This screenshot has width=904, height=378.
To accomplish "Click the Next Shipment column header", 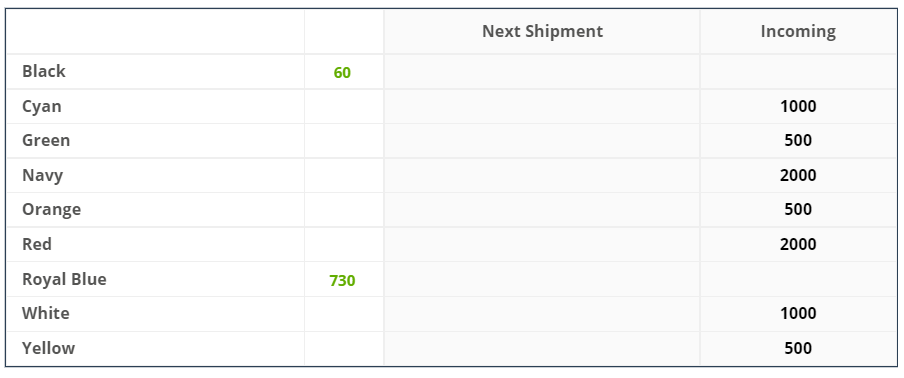I will [x=542, y=31].
